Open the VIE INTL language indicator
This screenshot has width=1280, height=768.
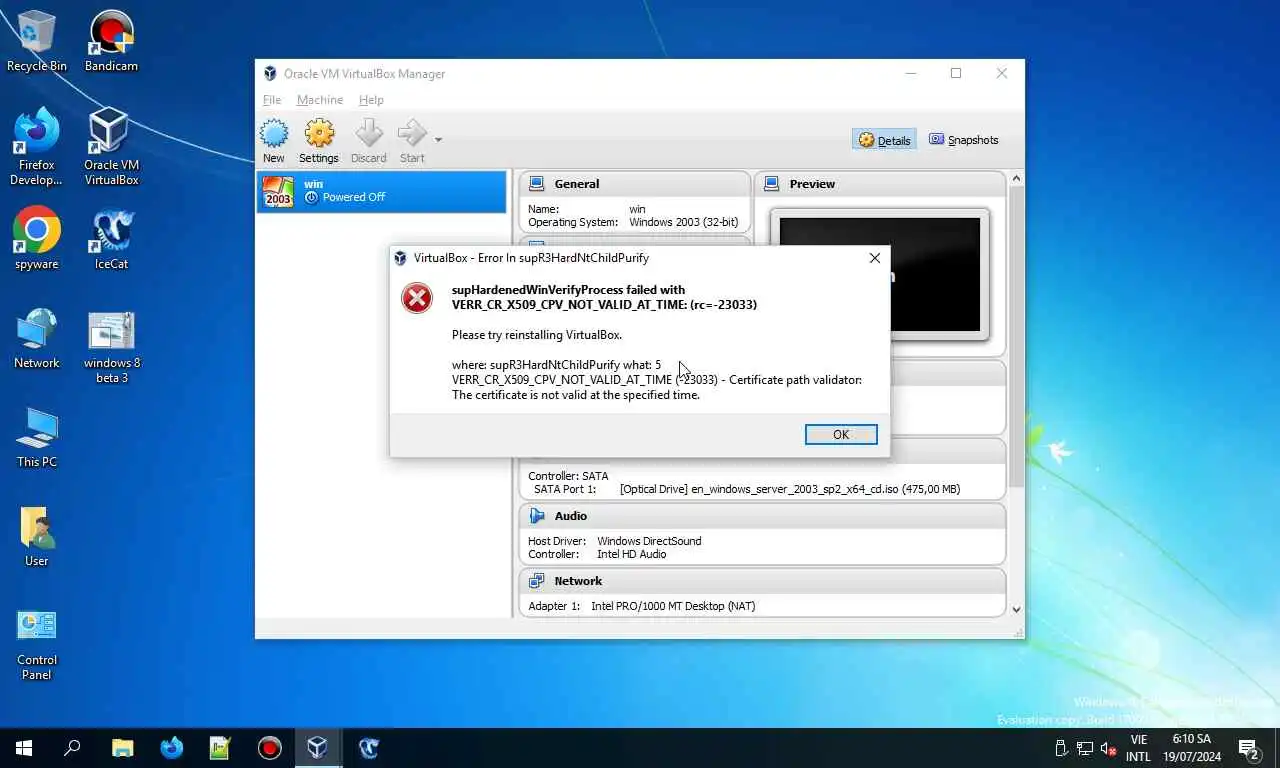click(1138, 748)
